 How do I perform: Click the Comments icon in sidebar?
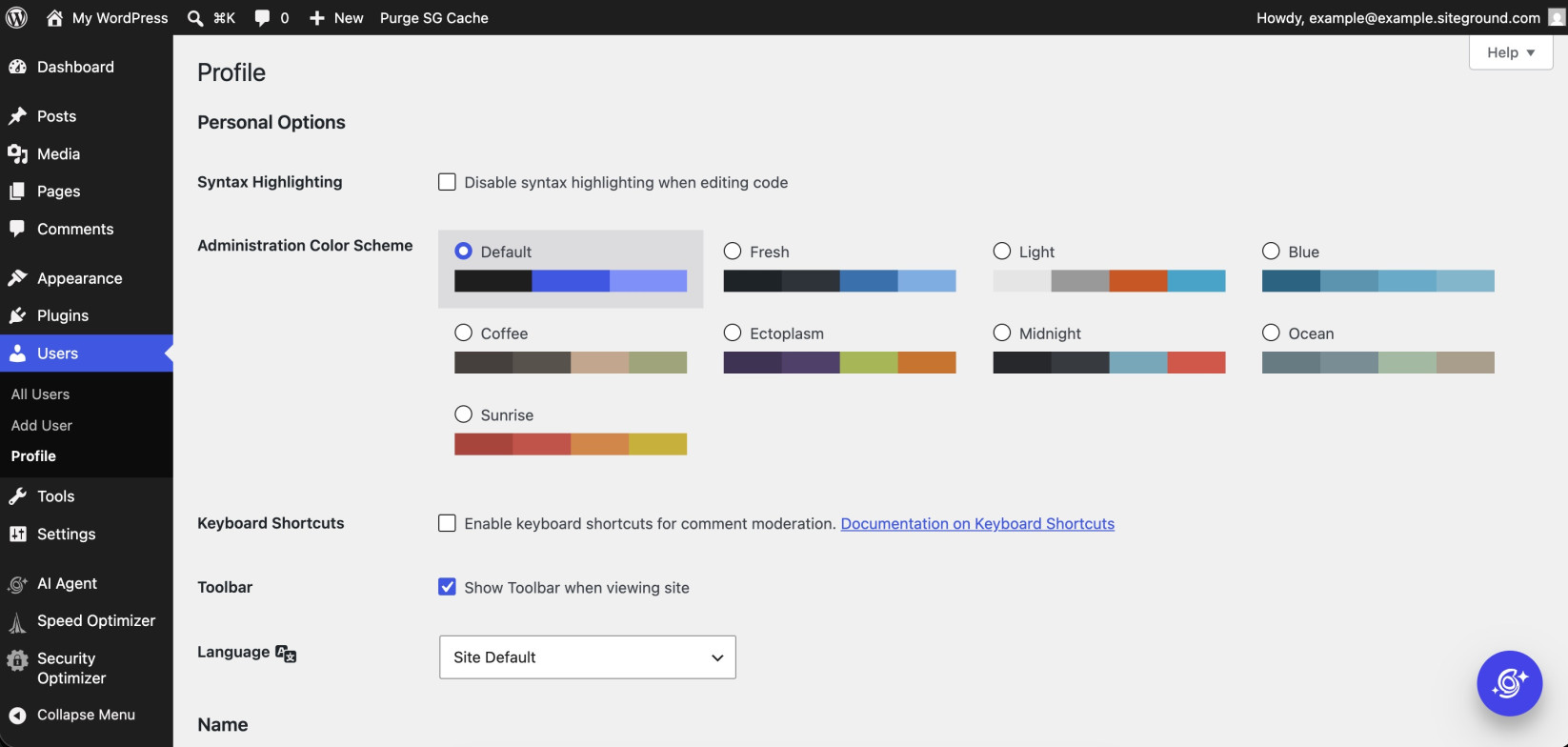(x=17, y=229)
